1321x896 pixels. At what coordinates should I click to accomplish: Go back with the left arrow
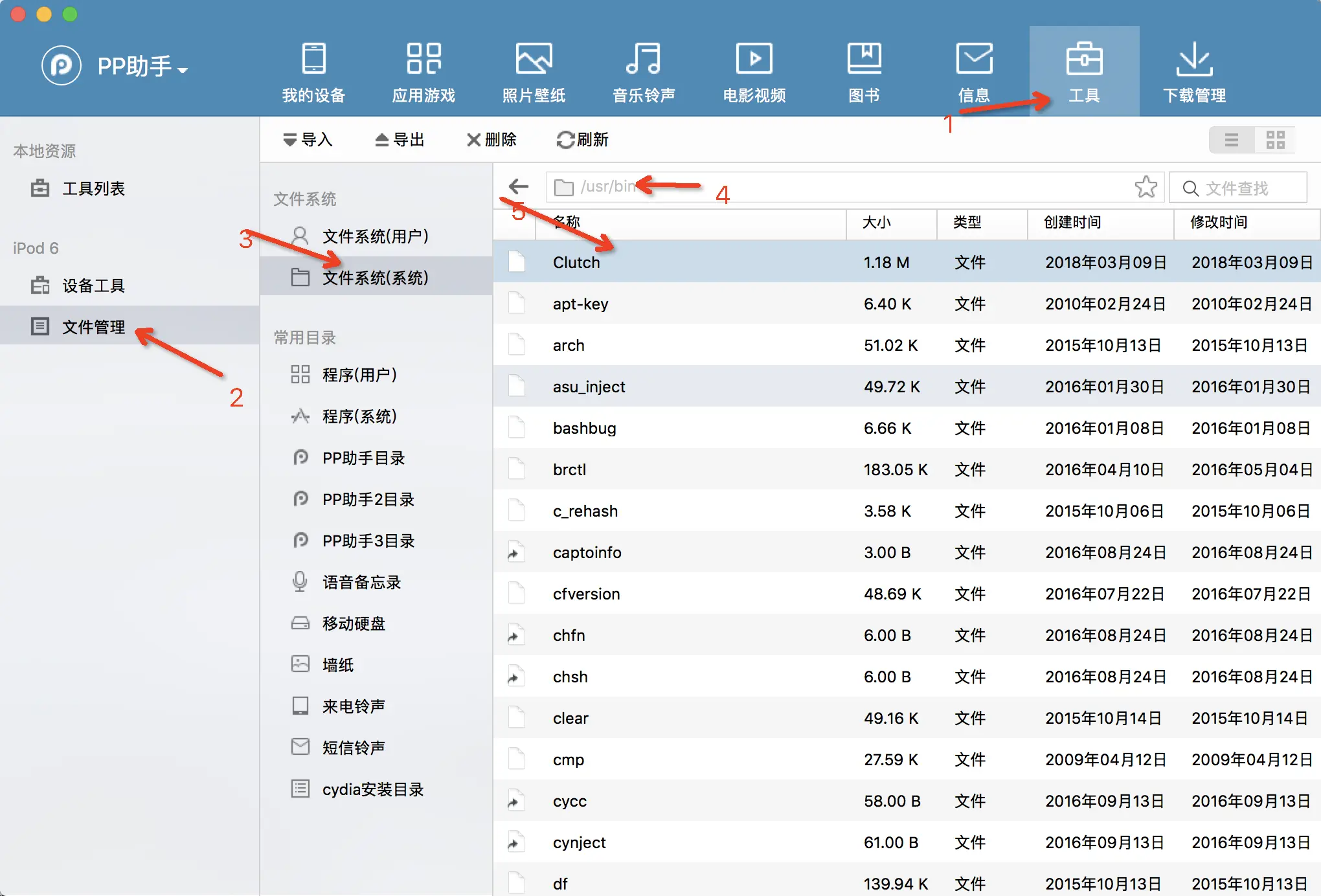(x=519, y=187)
